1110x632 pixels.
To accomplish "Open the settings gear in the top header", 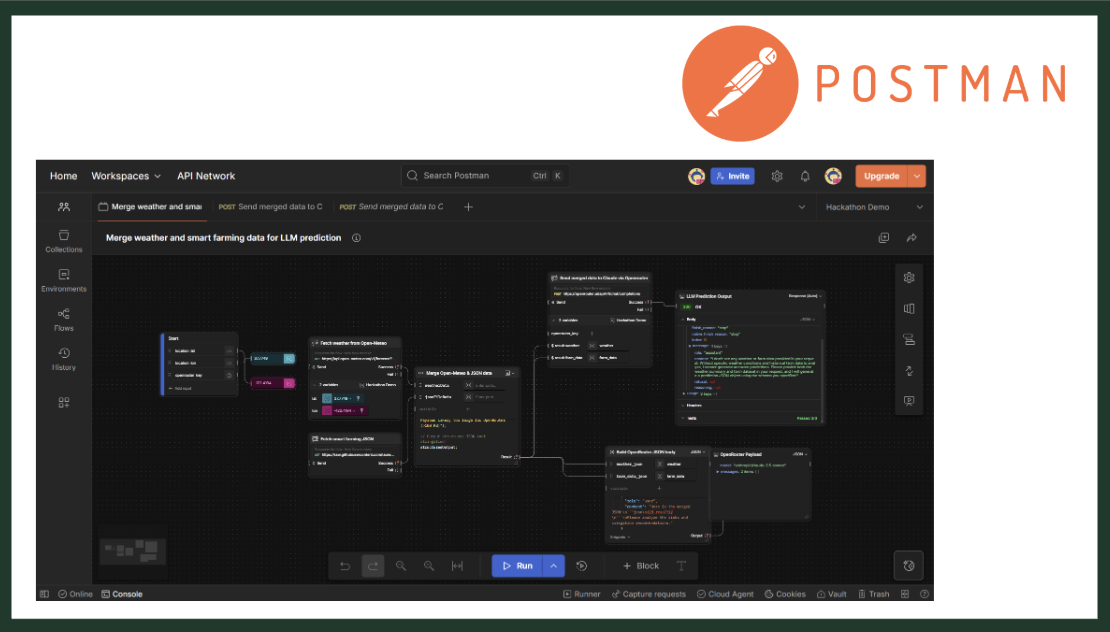I will click(x=777, y=176).
